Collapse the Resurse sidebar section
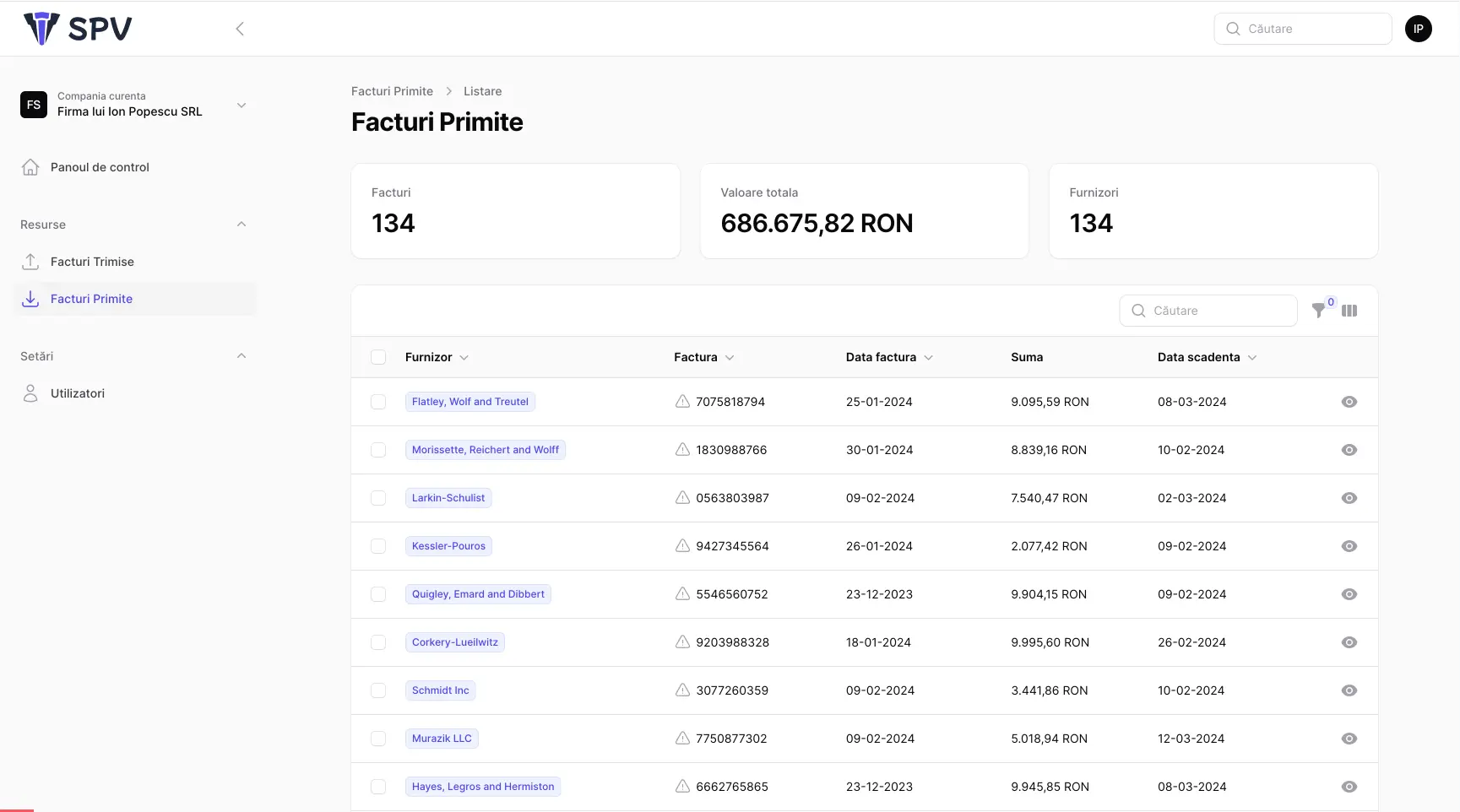1460x812 pixels. tap(242, 225)
